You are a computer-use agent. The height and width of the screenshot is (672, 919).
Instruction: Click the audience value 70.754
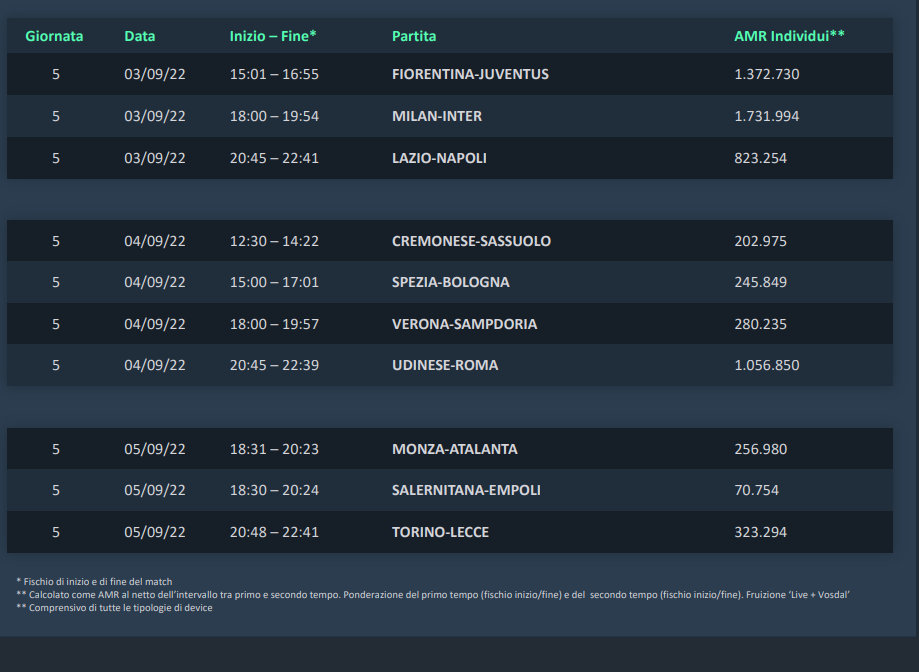pos(757,490)
